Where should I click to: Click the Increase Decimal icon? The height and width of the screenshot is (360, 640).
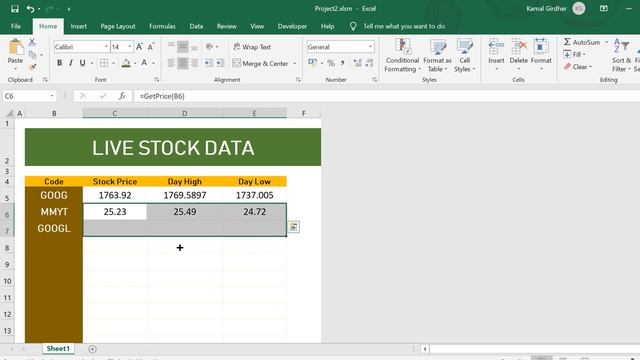click(x=358, y=63)
